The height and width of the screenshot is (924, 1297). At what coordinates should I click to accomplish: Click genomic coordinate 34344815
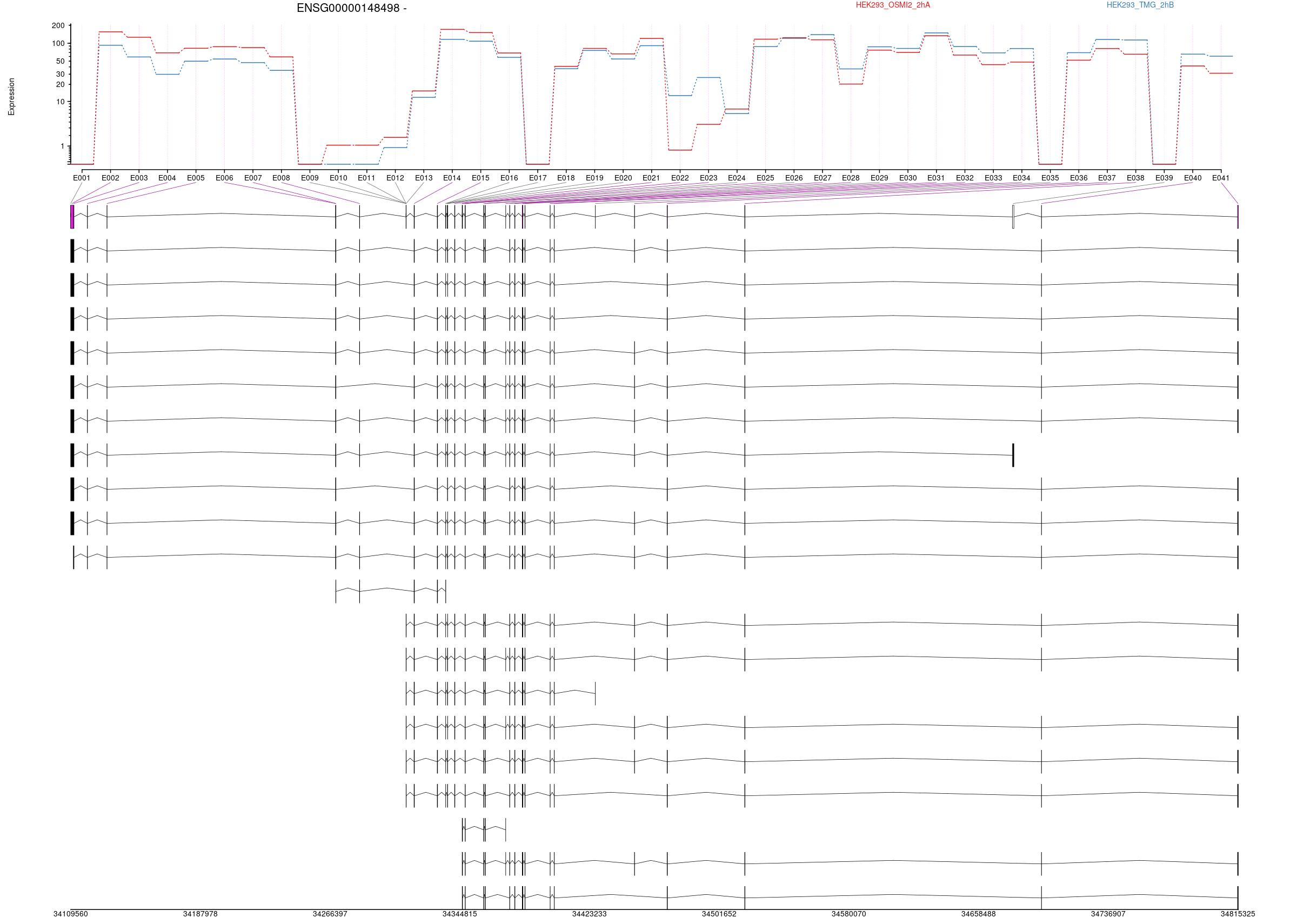coord(460,914)
